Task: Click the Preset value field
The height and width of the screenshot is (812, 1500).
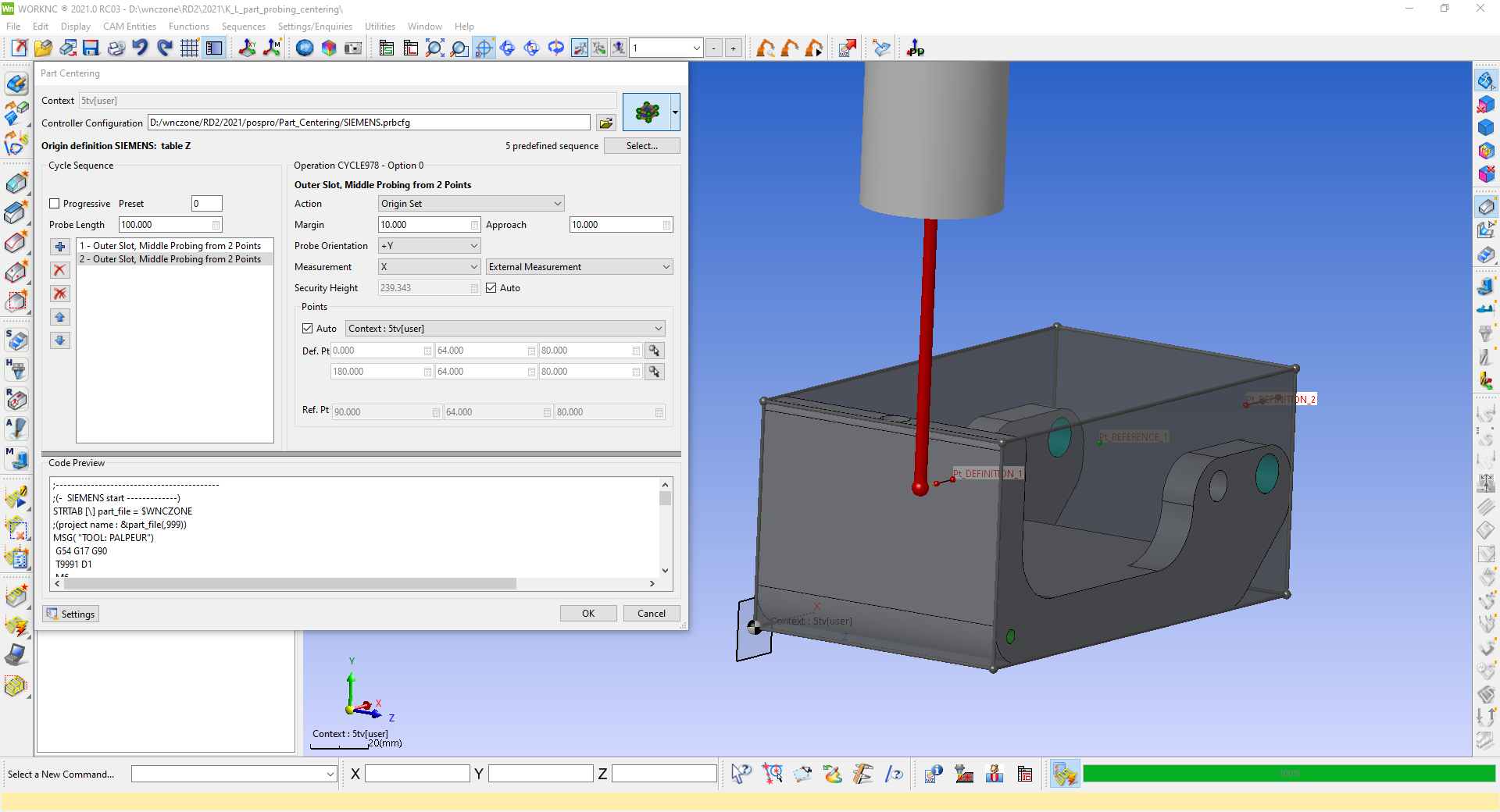Action: (207, 204)
